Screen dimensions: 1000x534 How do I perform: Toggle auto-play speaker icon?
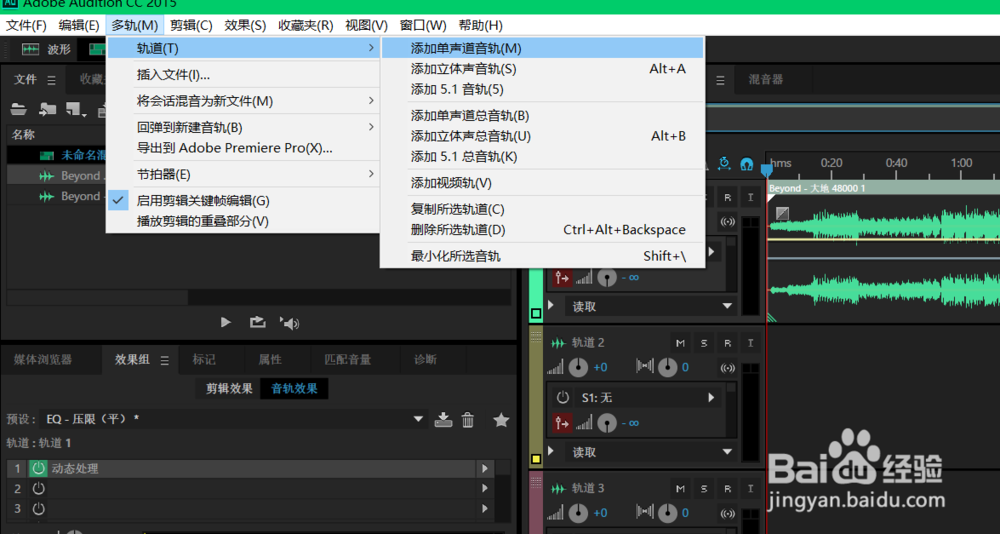(x=290, y=323)
